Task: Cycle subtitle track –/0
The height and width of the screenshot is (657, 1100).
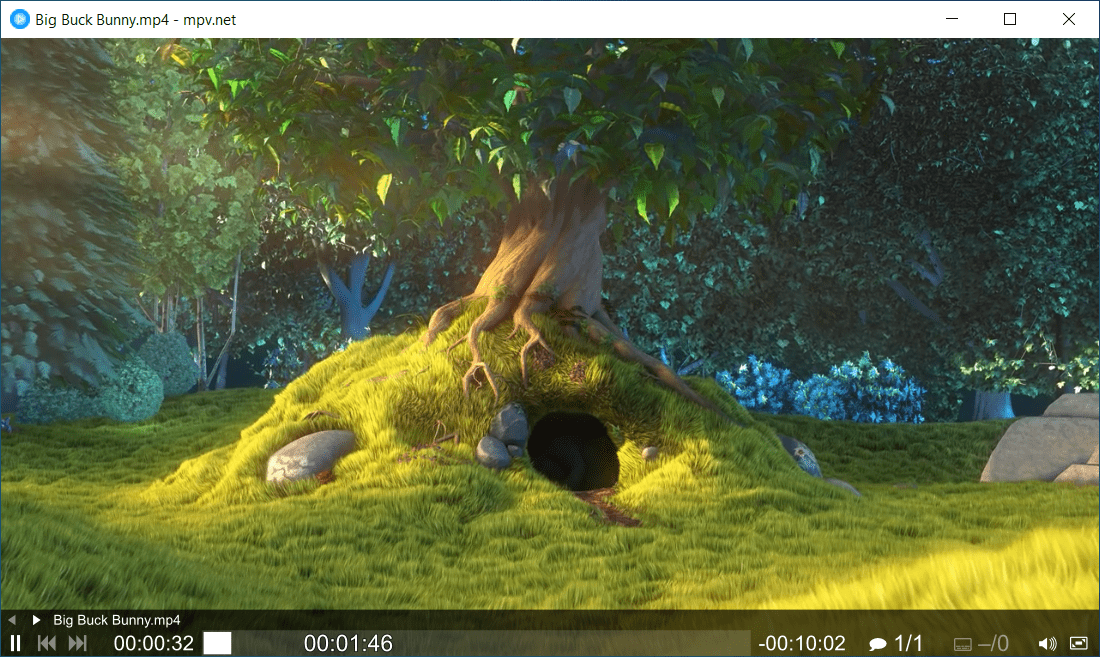Action: point(981,643)
